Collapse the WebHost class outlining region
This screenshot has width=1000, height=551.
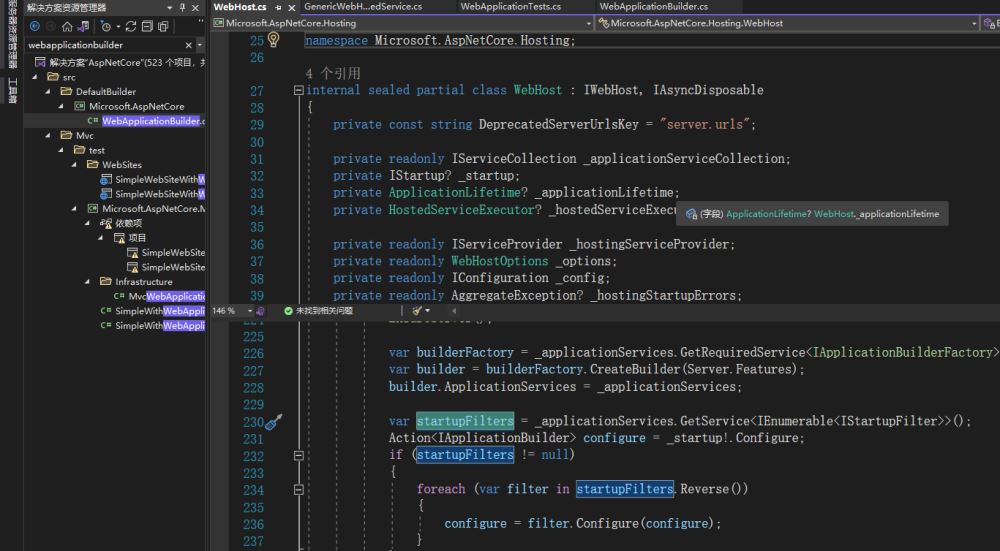[x=298, y=91]
